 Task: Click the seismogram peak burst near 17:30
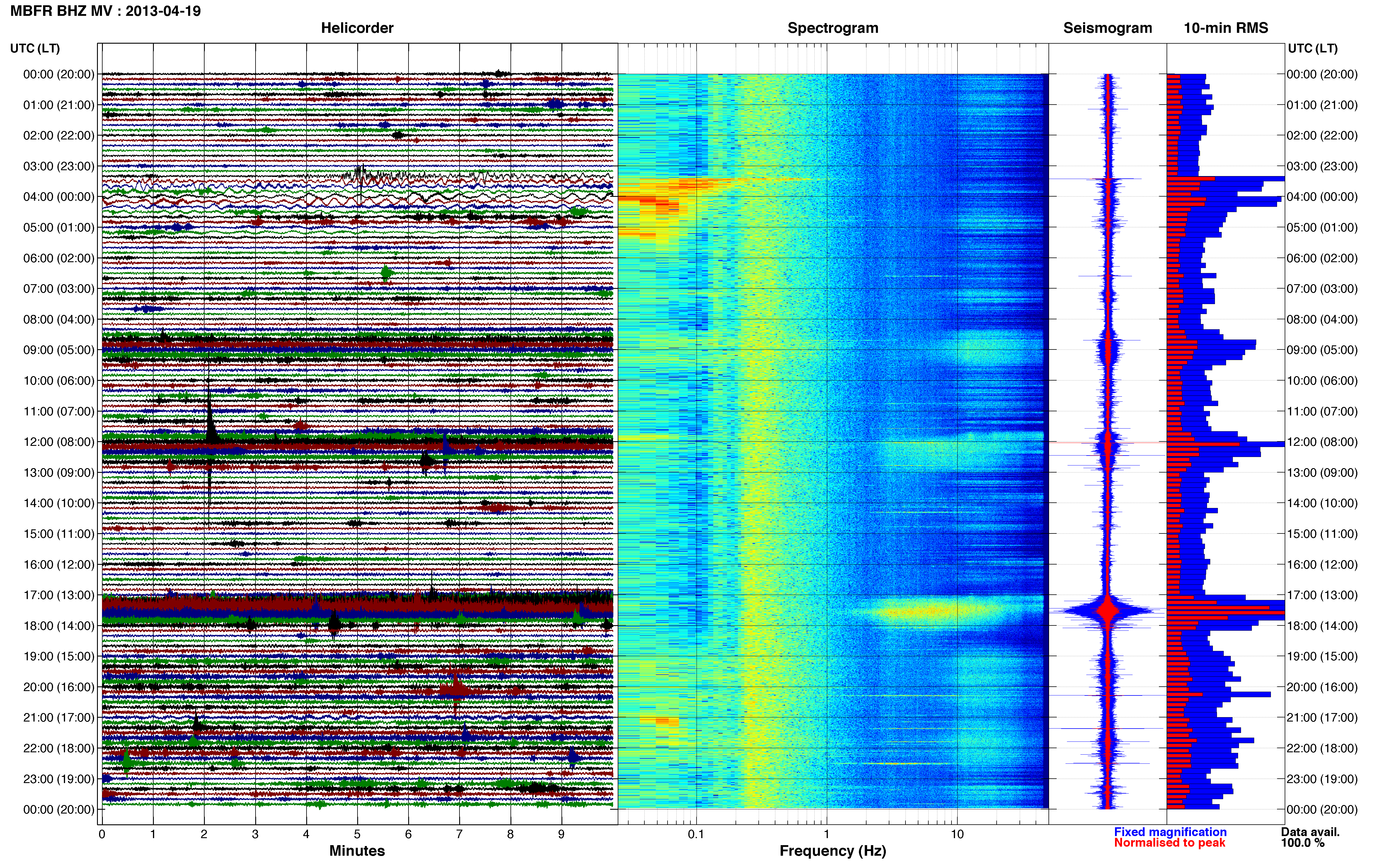click(x=1108, y=610)
